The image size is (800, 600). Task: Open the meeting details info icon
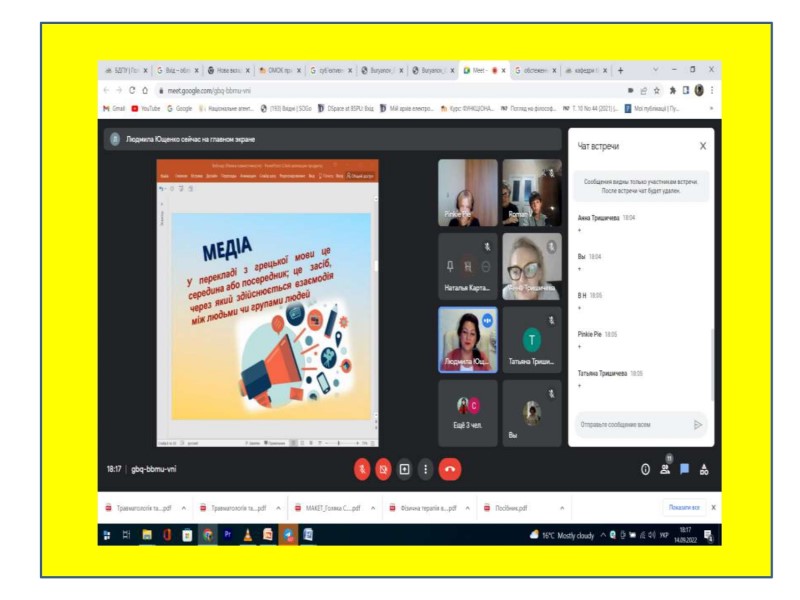(645, 469)
